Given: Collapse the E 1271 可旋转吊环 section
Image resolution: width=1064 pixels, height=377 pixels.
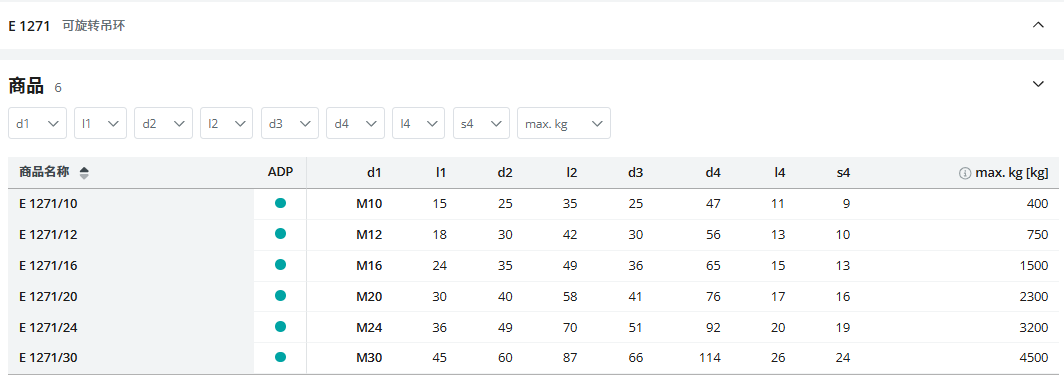Looking at the screenshot, I should coord(1038,25).
